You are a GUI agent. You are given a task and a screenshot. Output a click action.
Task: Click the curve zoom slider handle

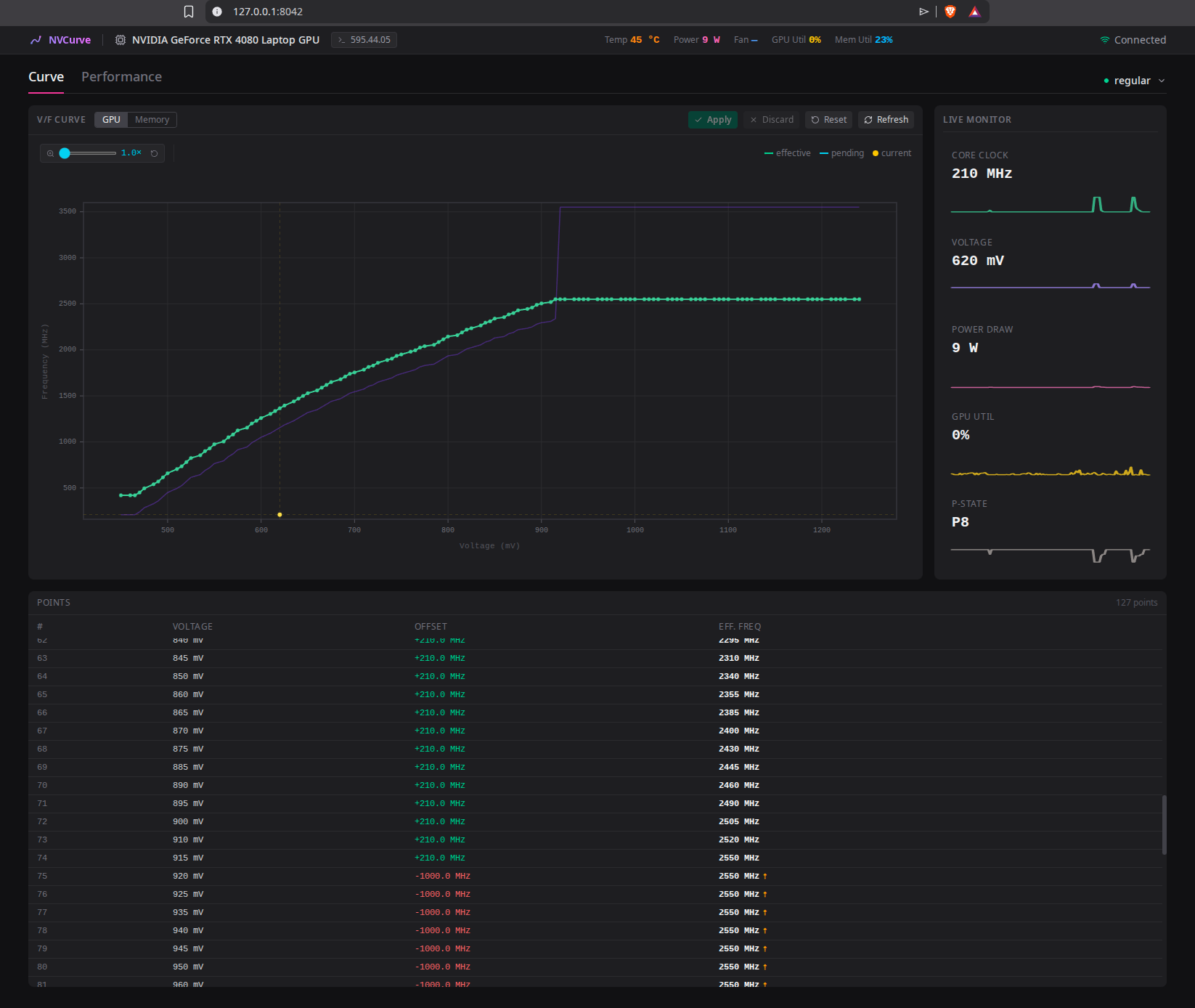click(x=65, y=153)
